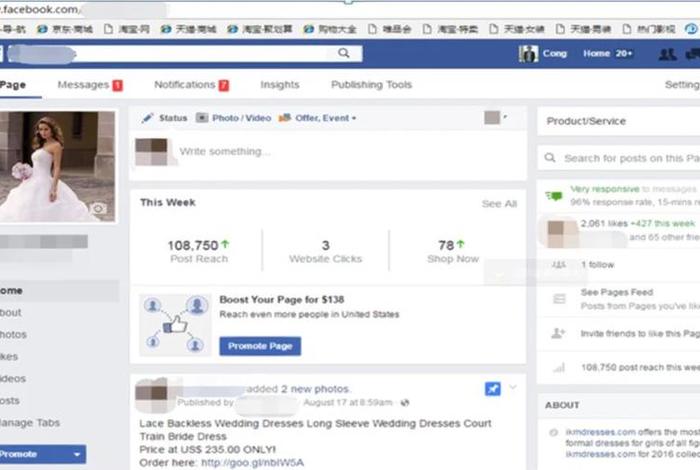This screenshot has width=700, height=470.
Task: Click Invite friends to like this Page
Action: click(640, 333)
